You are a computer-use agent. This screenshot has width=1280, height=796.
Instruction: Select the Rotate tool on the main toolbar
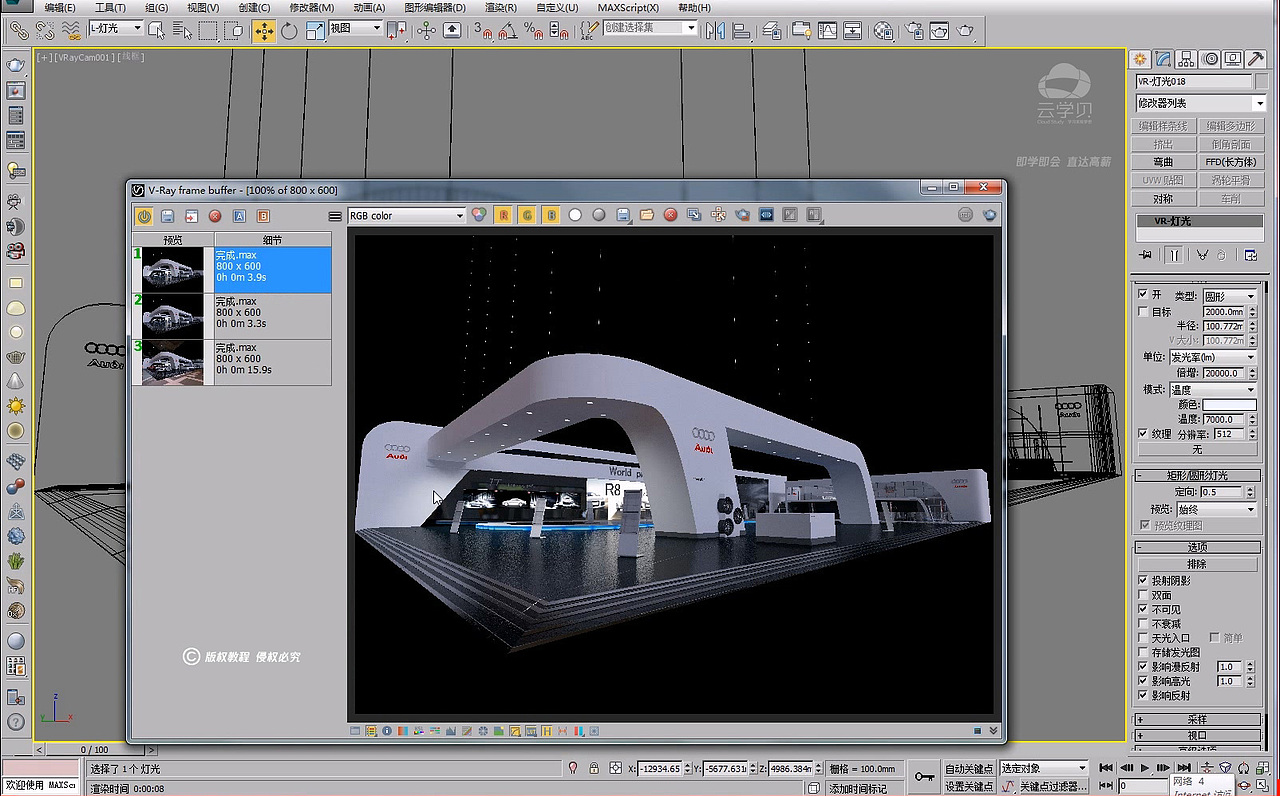click(289, 30)
